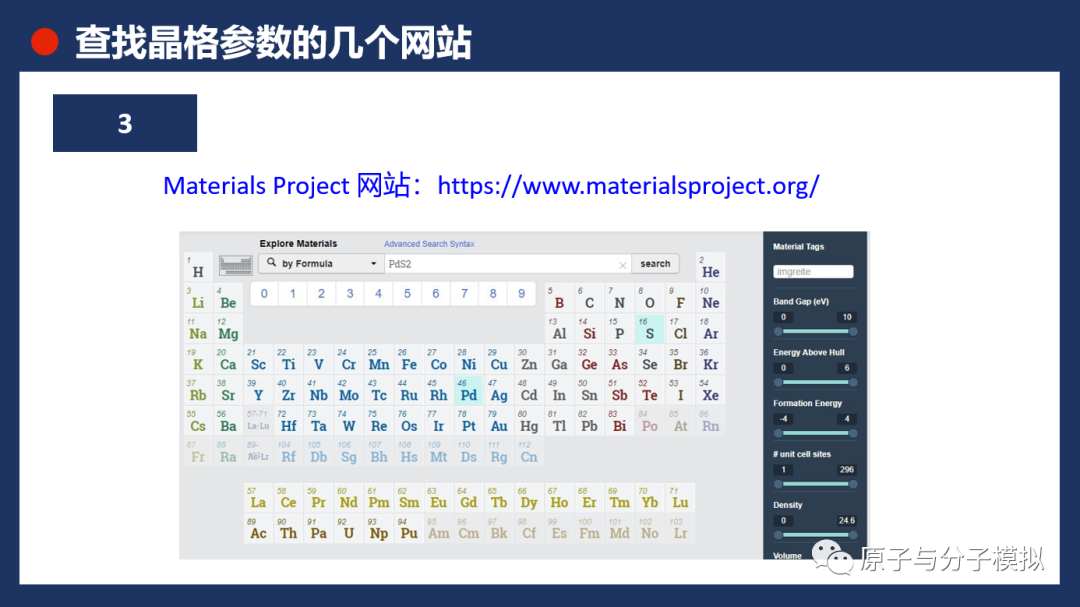The image size is (1080, 607).
Task: Select platinum Pt element tile
Action: click(x=468, y=422)
